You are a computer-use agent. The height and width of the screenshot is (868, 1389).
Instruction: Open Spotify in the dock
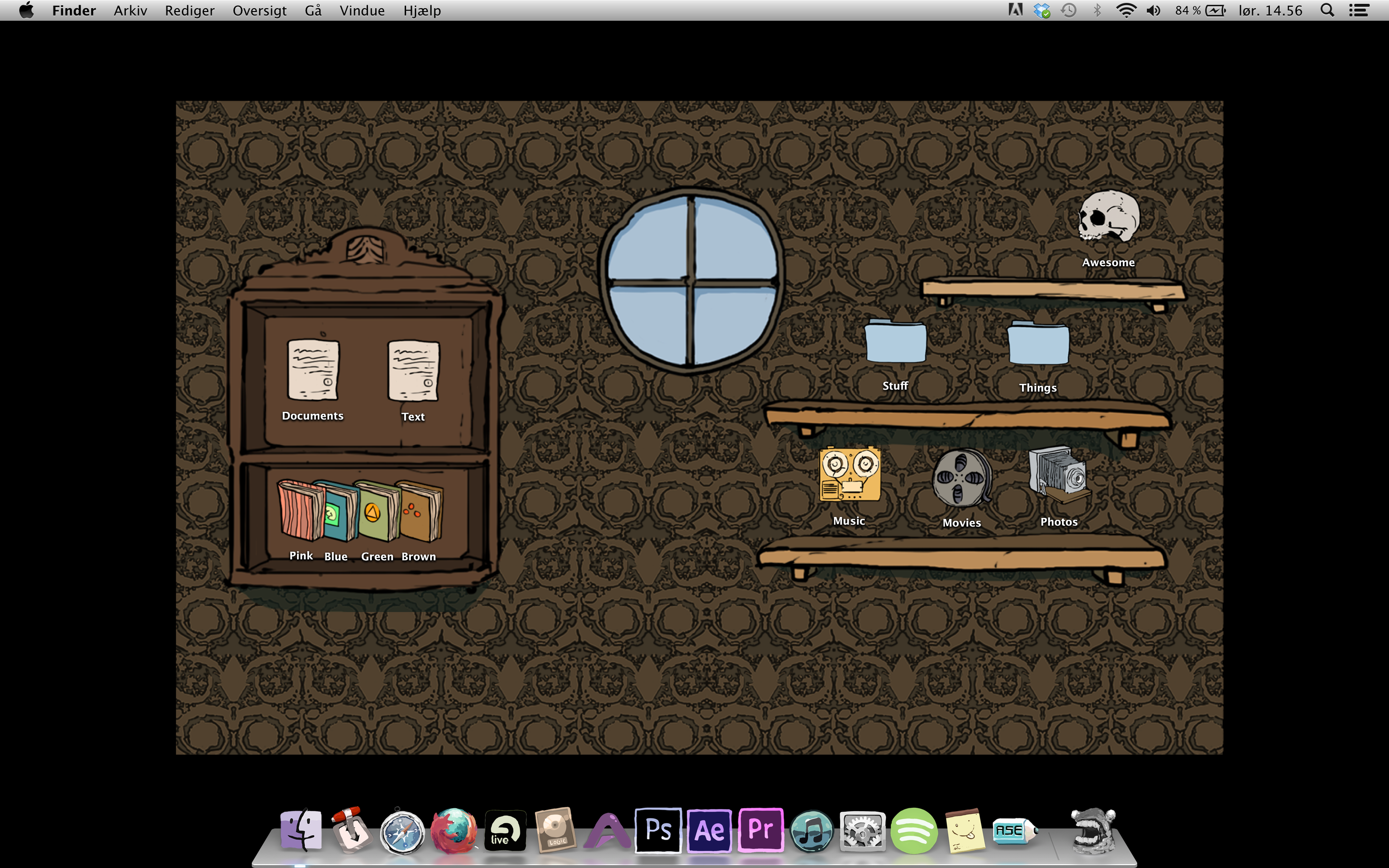tap(913, 830)
